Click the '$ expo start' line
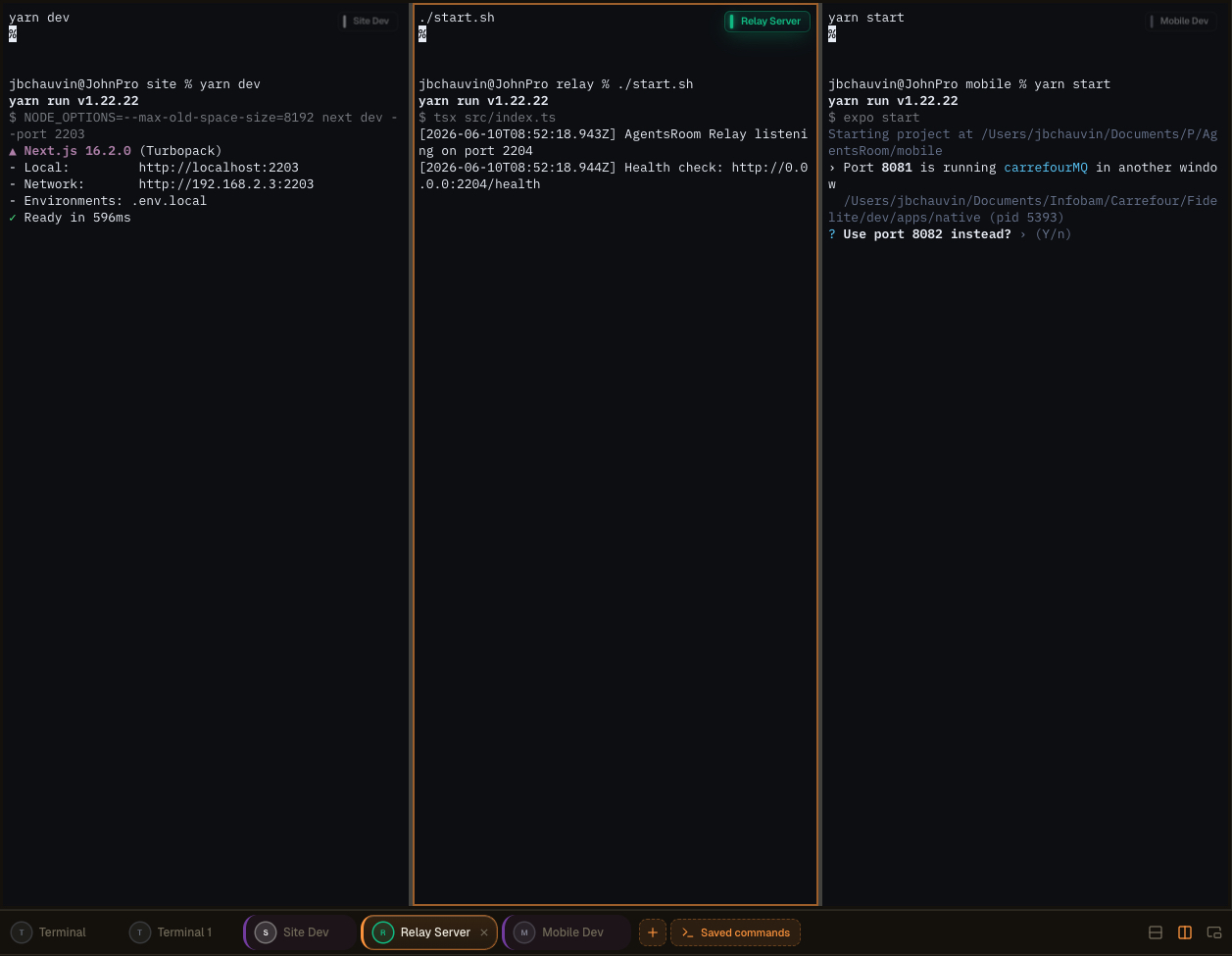The height and width of the screenshot is (956, 1232). [874, 118]
